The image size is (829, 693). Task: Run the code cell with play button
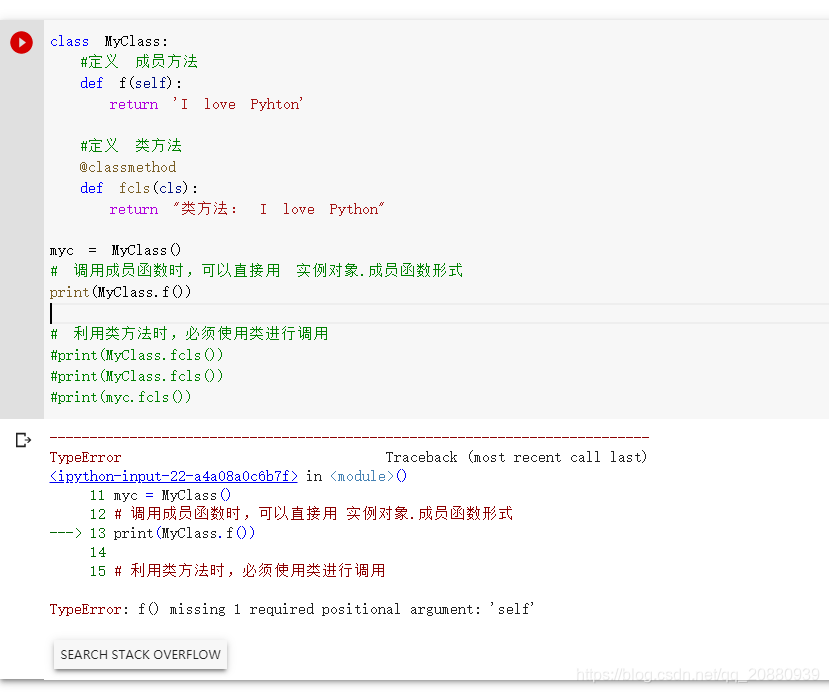[22, 42]
